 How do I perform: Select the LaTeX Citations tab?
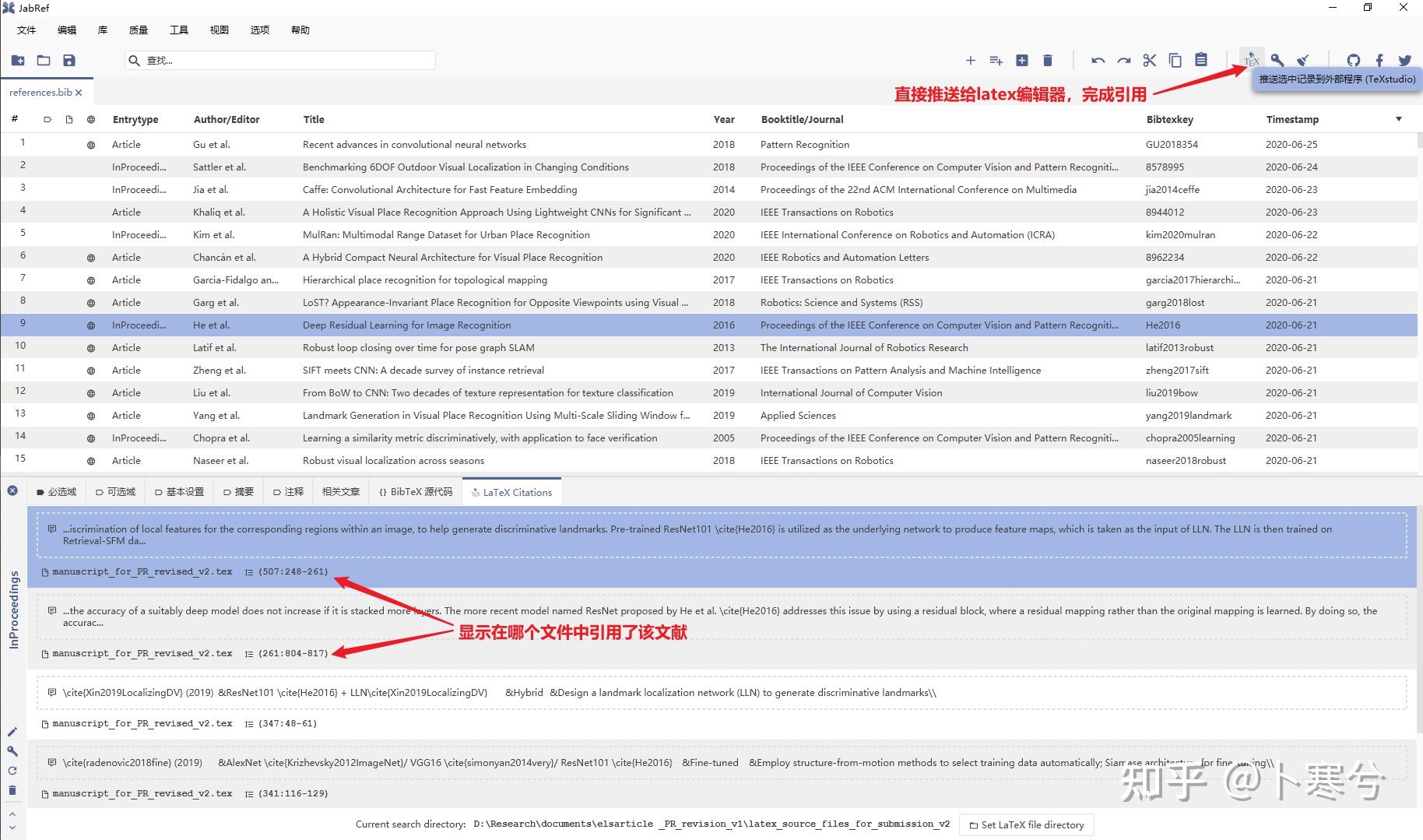[x=511, y=492]
